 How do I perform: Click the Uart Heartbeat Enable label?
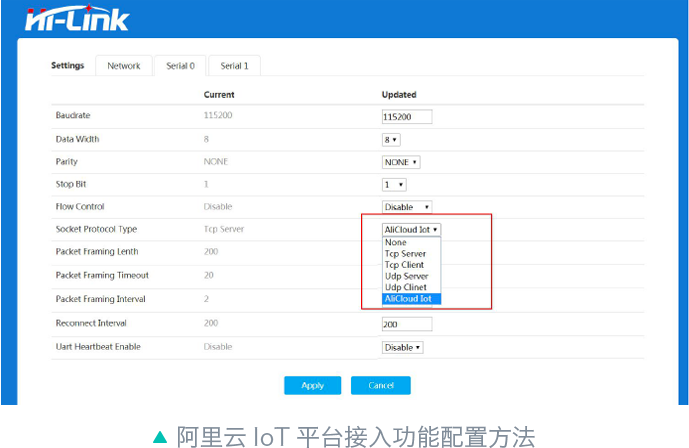pyautogui.click(x=98, y=347)
